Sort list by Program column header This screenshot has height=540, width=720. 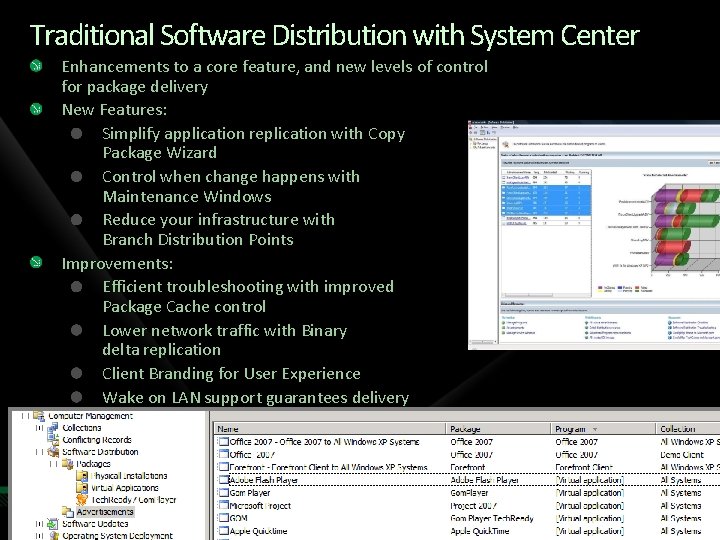click(603, 429)
